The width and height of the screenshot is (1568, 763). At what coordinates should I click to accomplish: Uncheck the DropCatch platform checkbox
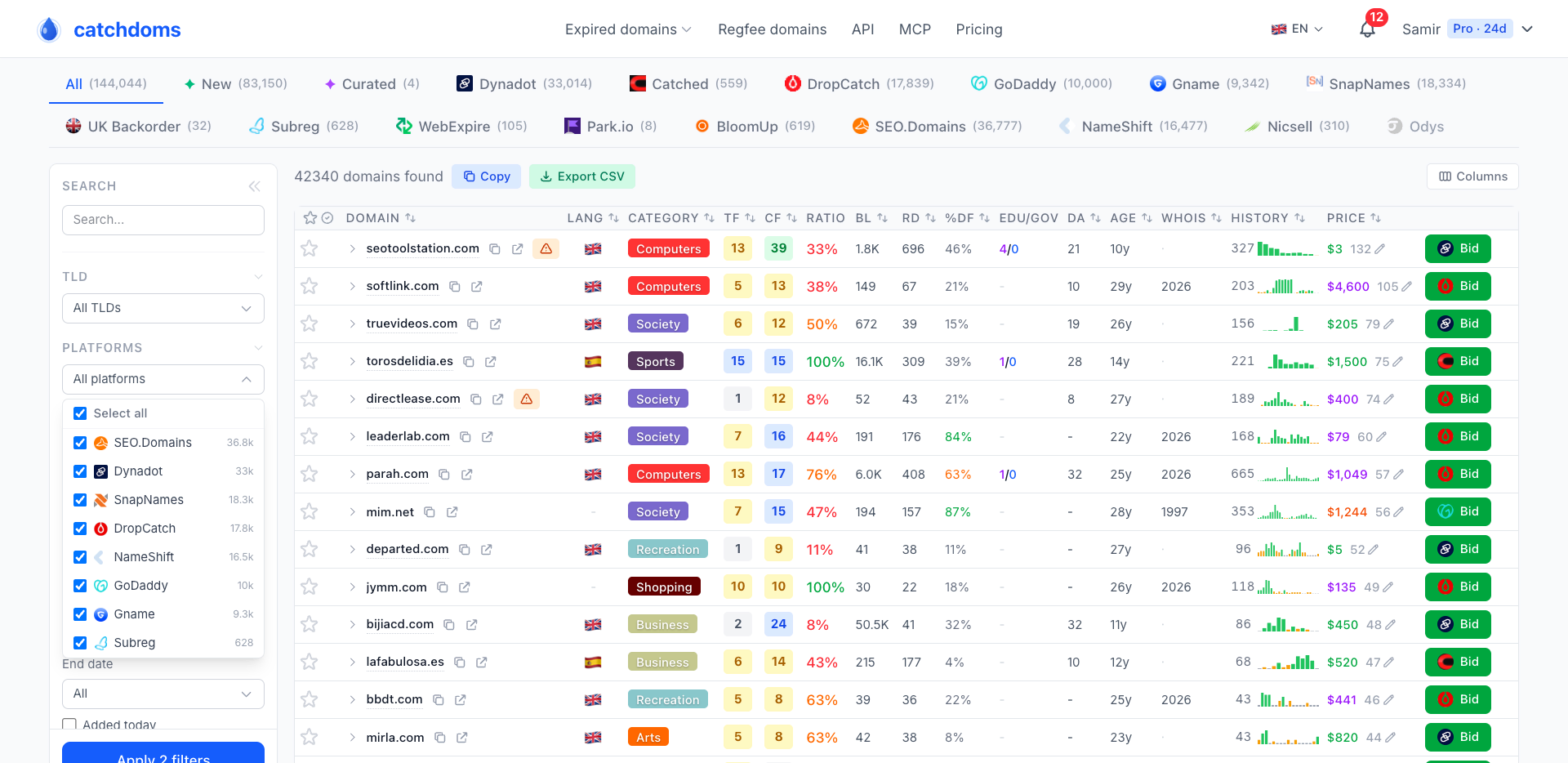[80, 529]
